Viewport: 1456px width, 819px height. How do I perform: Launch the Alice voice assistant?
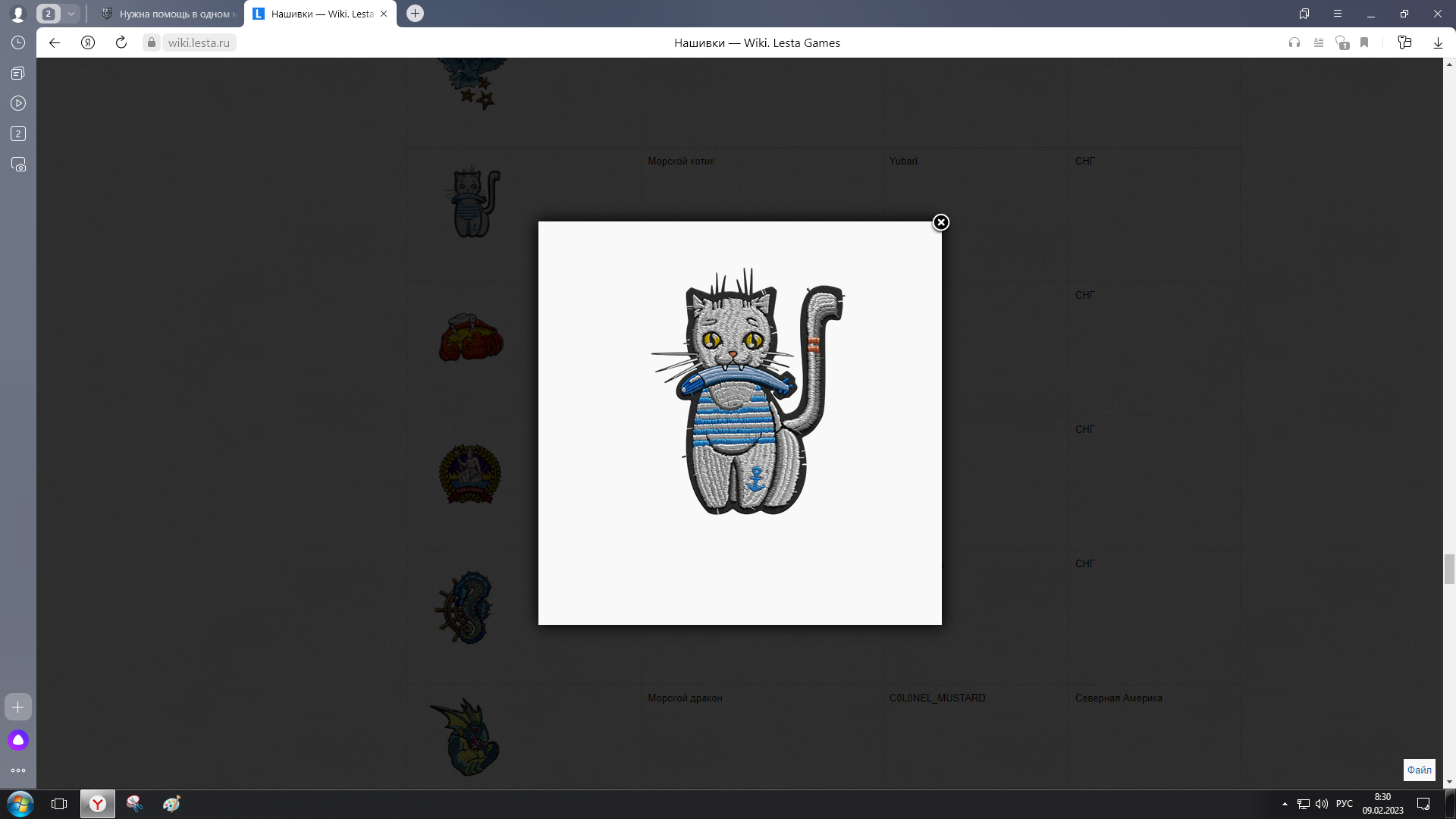click(18, 740)
